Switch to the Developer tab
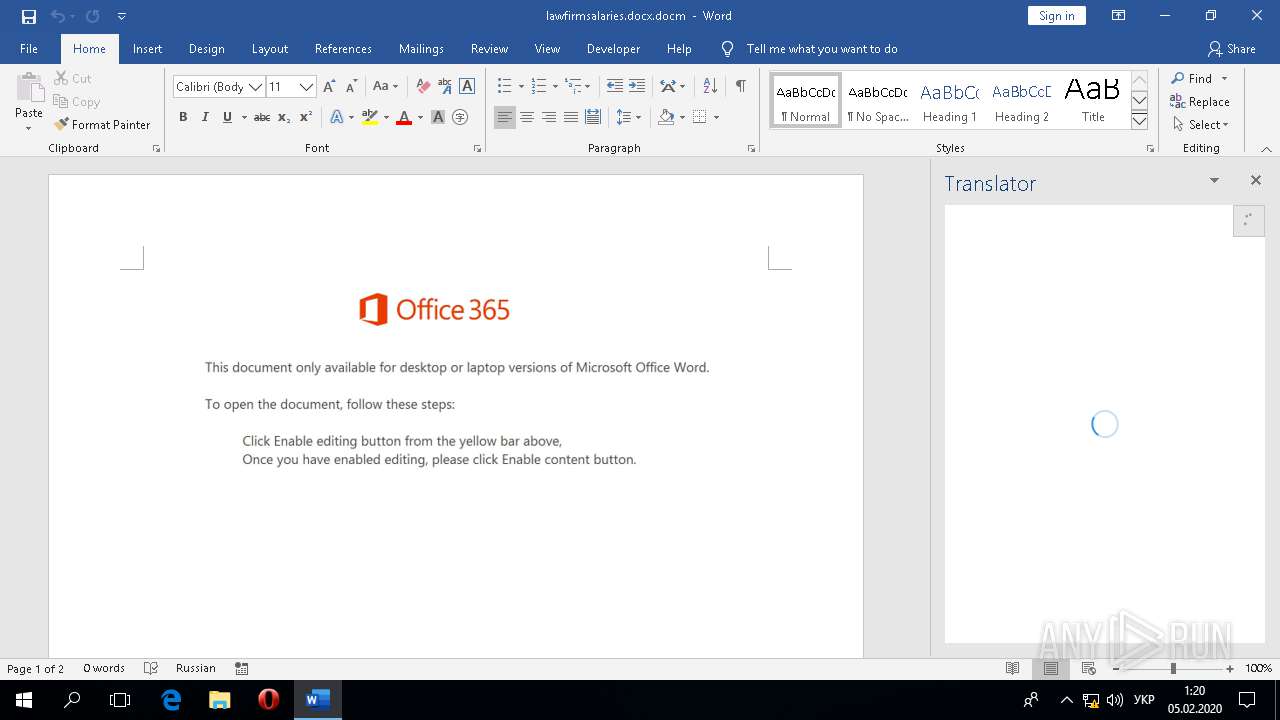This screenshot has width=1280, height=720. 613,49
